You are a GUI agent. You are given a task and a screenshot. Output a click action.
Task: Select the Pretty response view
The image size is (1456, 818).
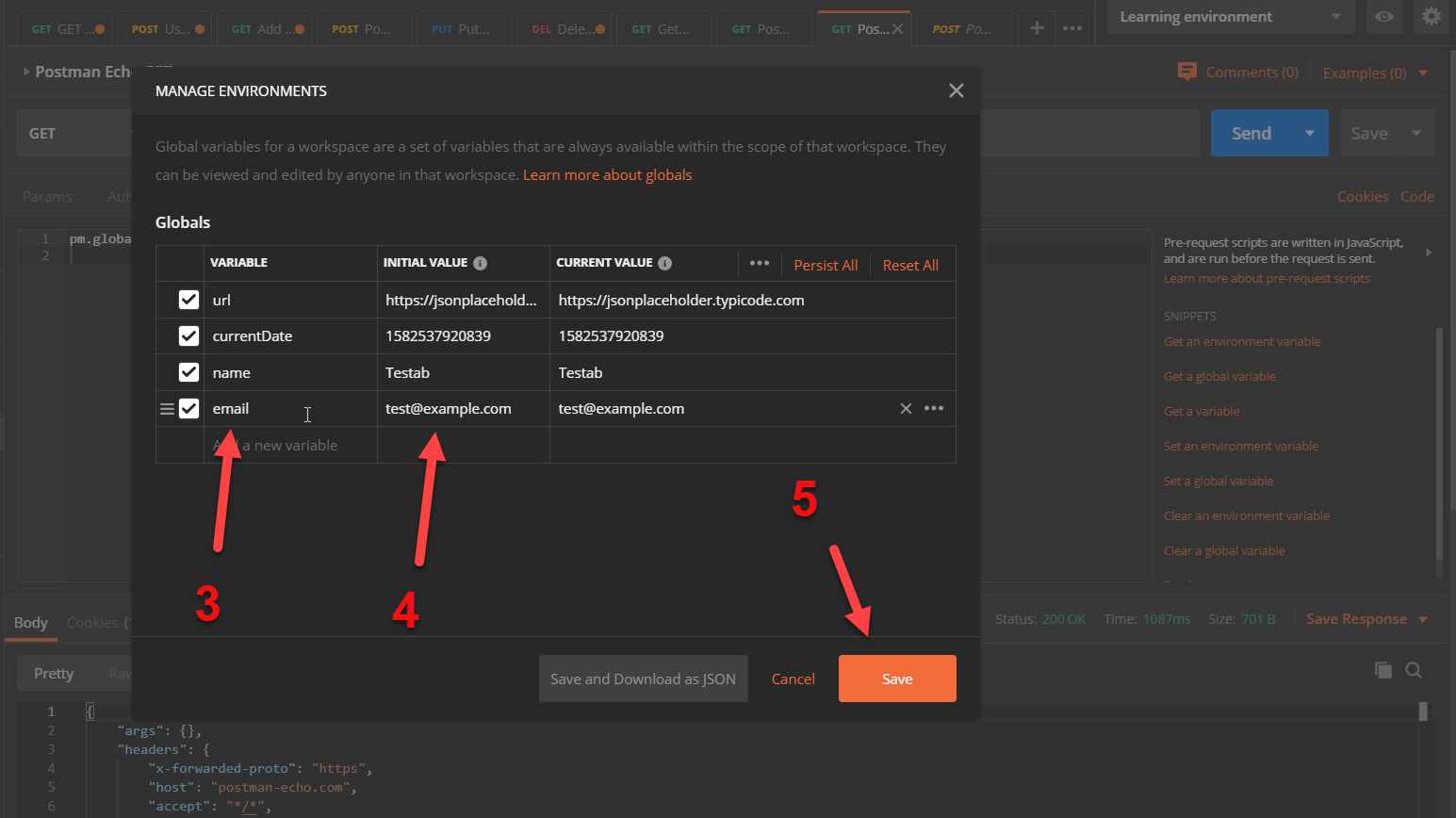pos(54,673)
